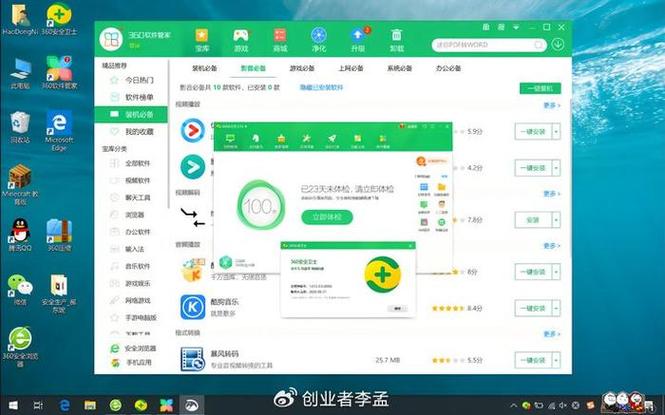Switch to 上网必备 tab
The image size is (665, 415).
(x=351, y=68)
